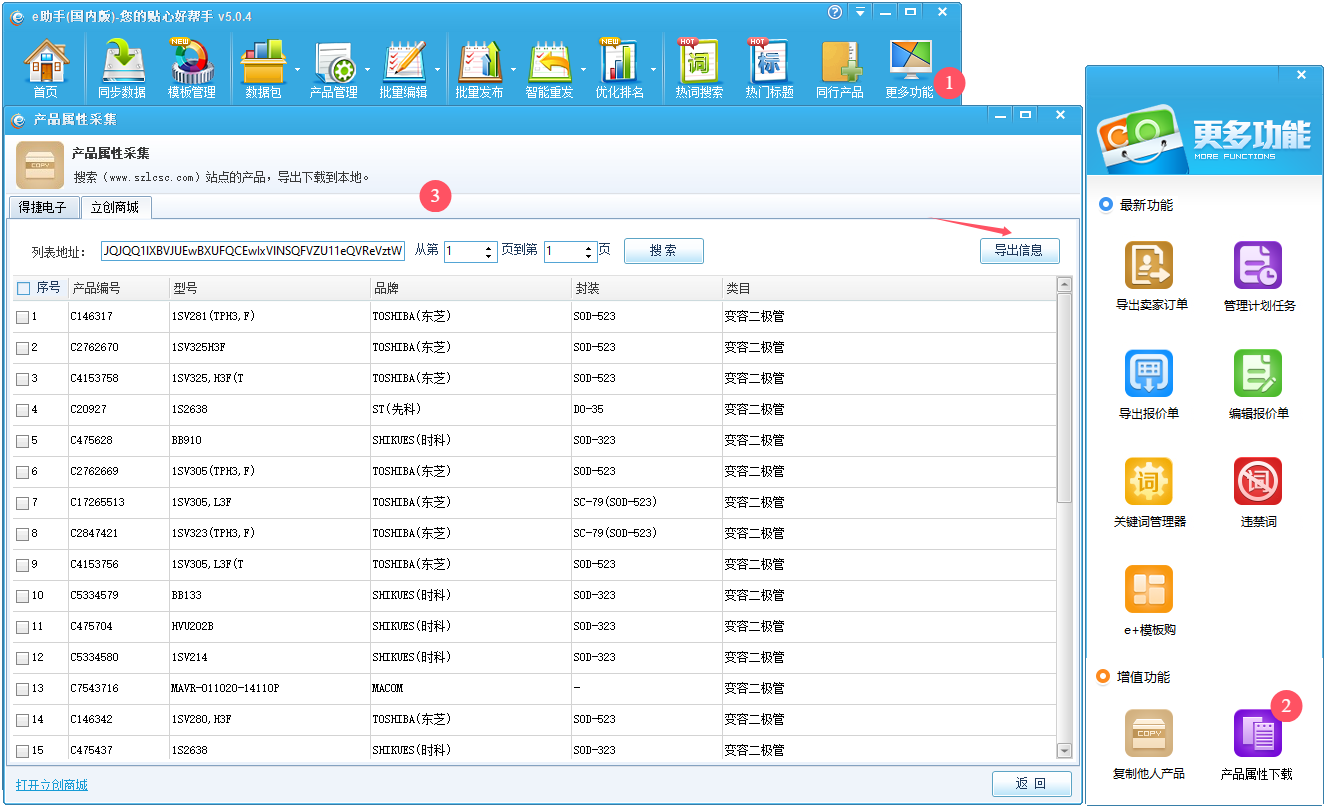Screen dimensions: 1327x808
Task: Check the row 5 checkbox for C475628
Action: (22, 441)
